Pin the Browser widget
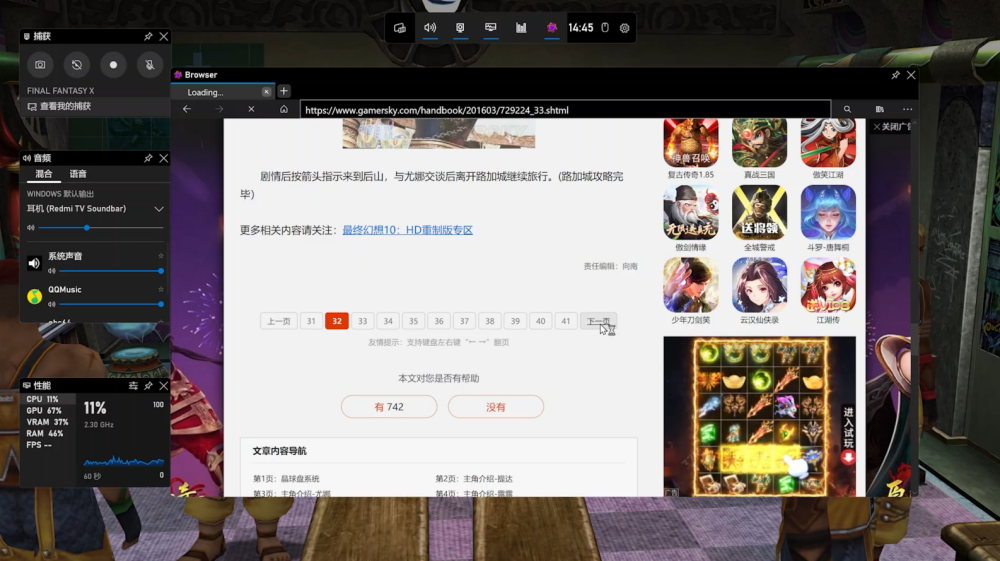 895,75
